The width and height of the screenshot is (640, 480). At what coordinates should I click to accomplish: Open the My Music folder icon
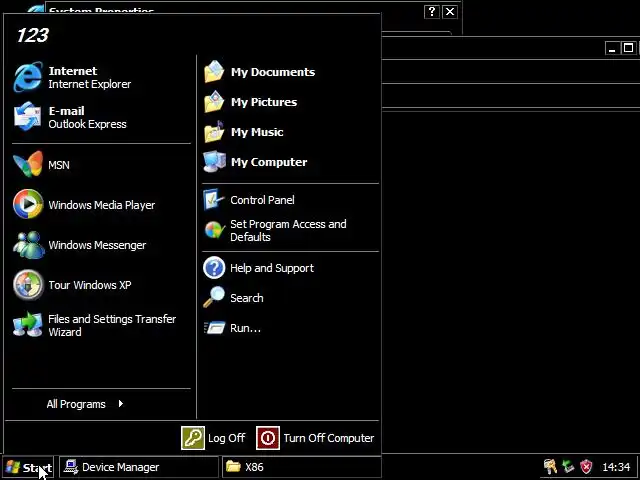tap(214, 132)
